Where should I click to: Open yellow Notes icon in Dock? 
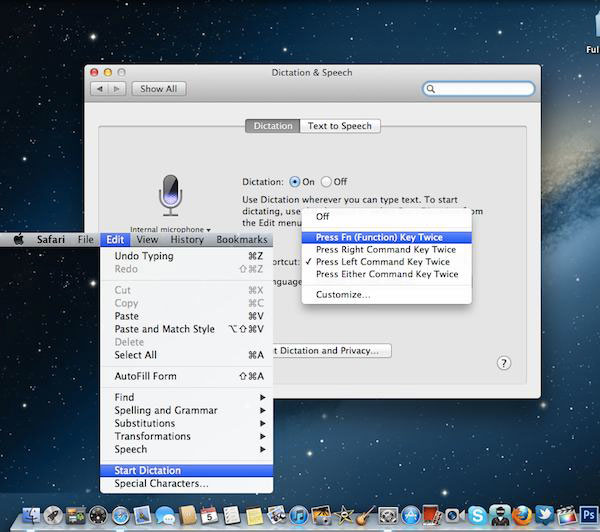click(254, 516)
